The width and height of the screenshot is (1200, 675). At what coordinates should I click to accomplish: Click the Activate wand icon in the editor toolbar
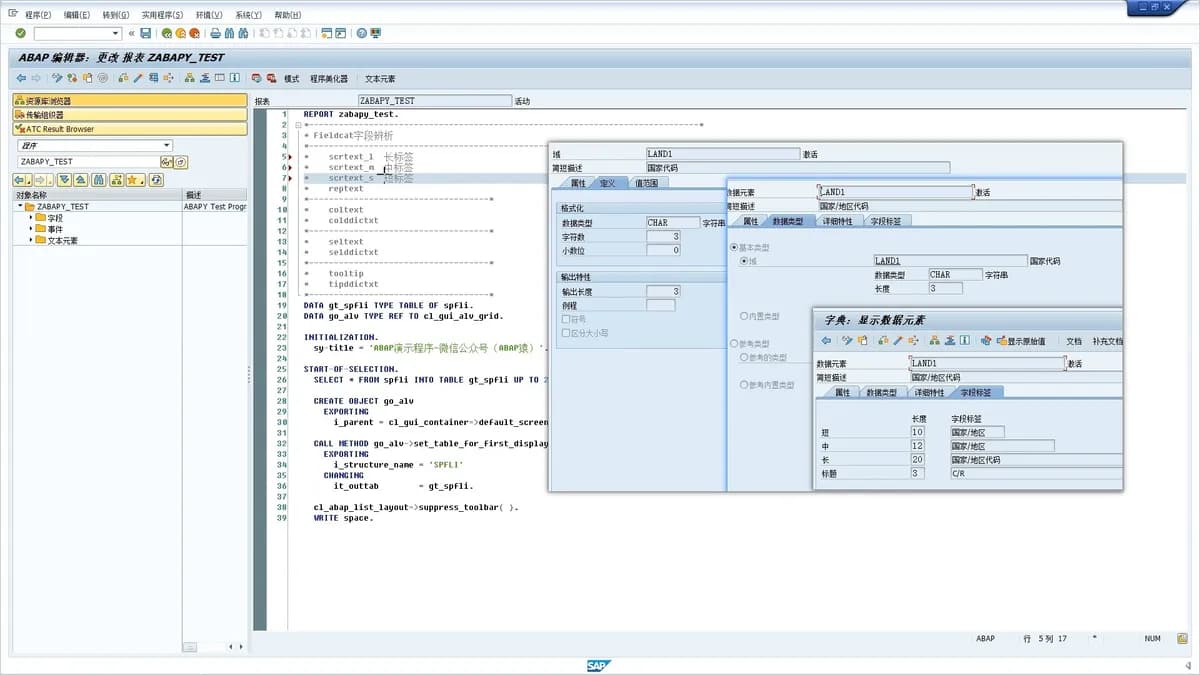click(x=138, y=78)
